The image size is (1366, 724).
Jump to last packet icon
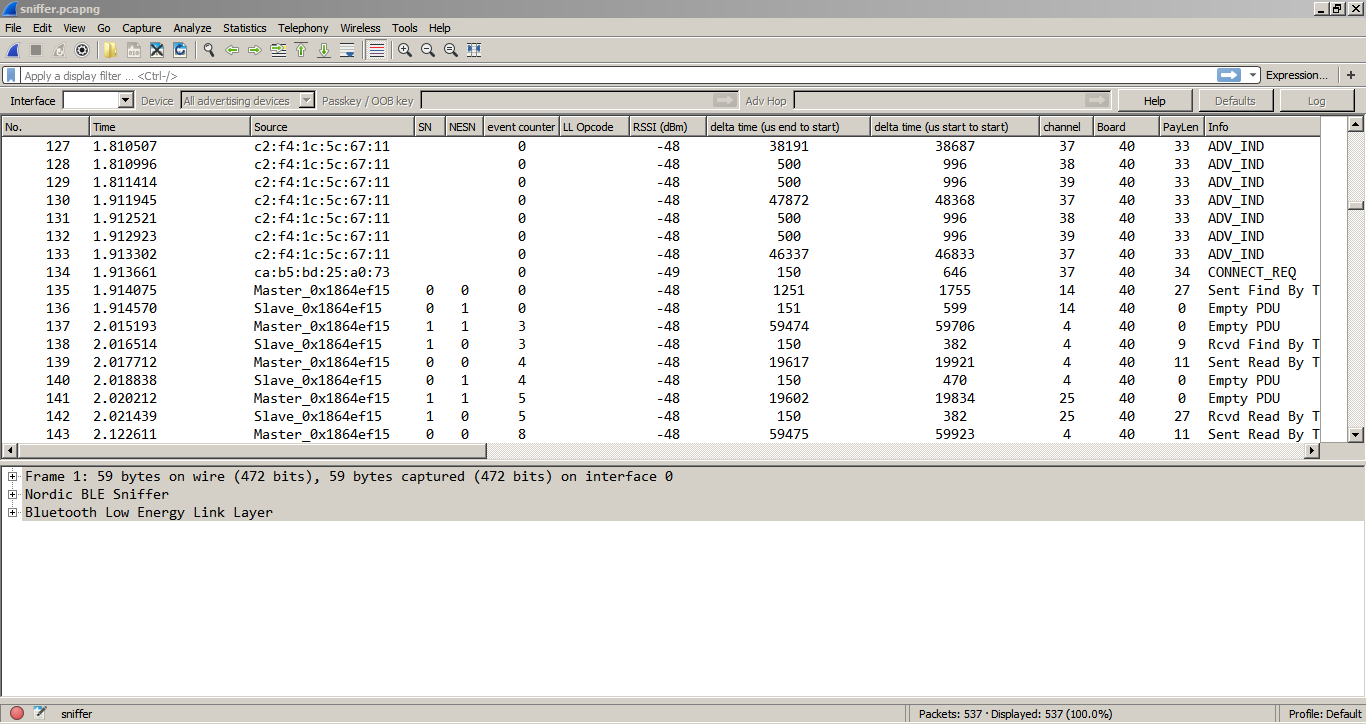pos(324,50)
